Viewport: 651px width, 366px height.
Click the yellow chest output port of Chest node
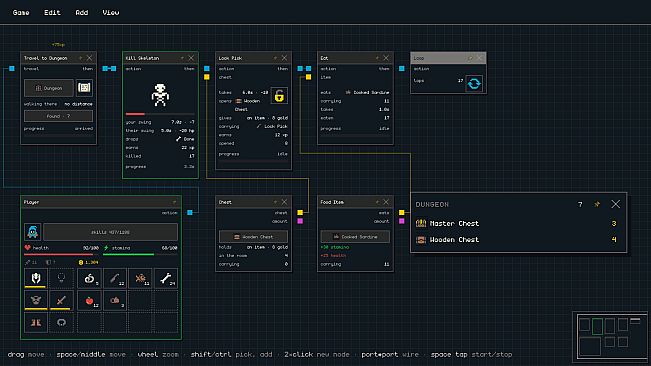coord(300,212)
